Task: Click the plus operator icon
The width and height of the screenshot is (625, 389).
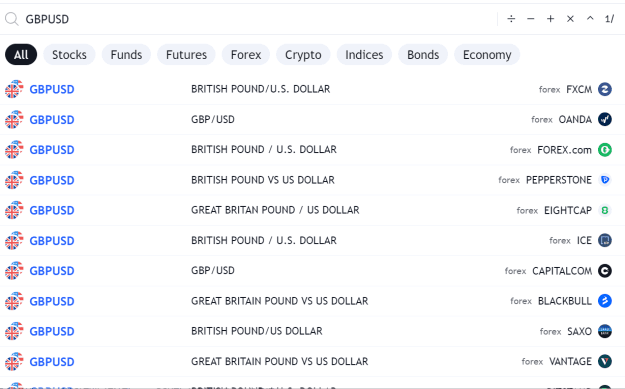Action: point(550,19)
